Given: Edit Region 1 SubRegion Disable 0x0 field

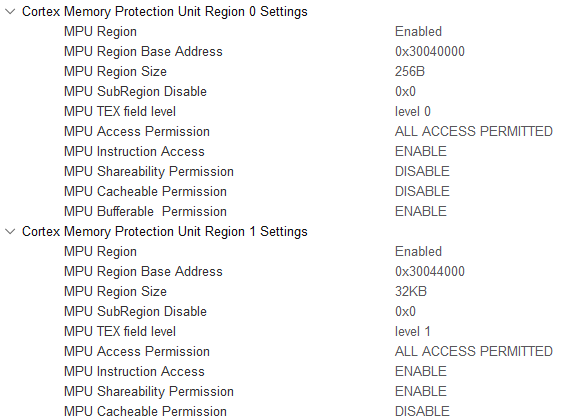Looking at the screenshot, I should click(405, 312).
